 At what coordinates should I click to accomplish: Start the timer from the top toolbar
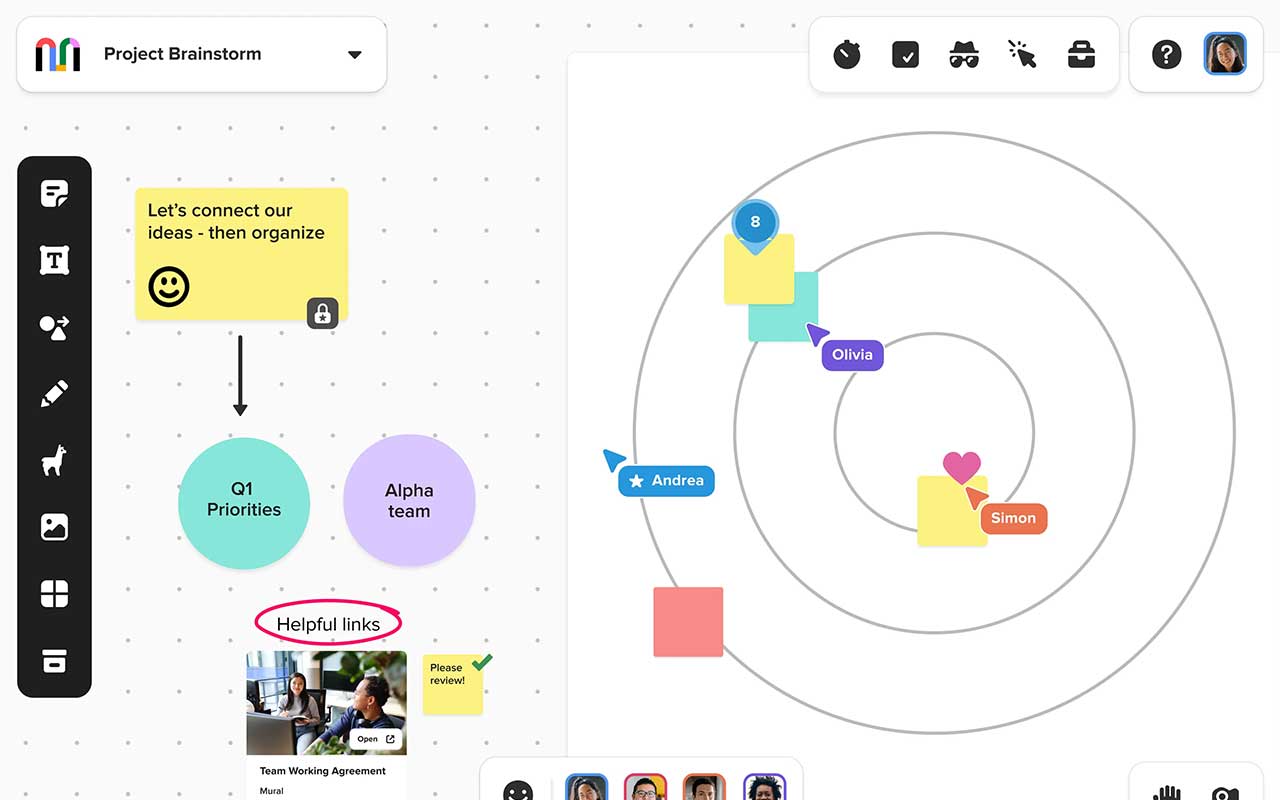(x=846, y=54)
